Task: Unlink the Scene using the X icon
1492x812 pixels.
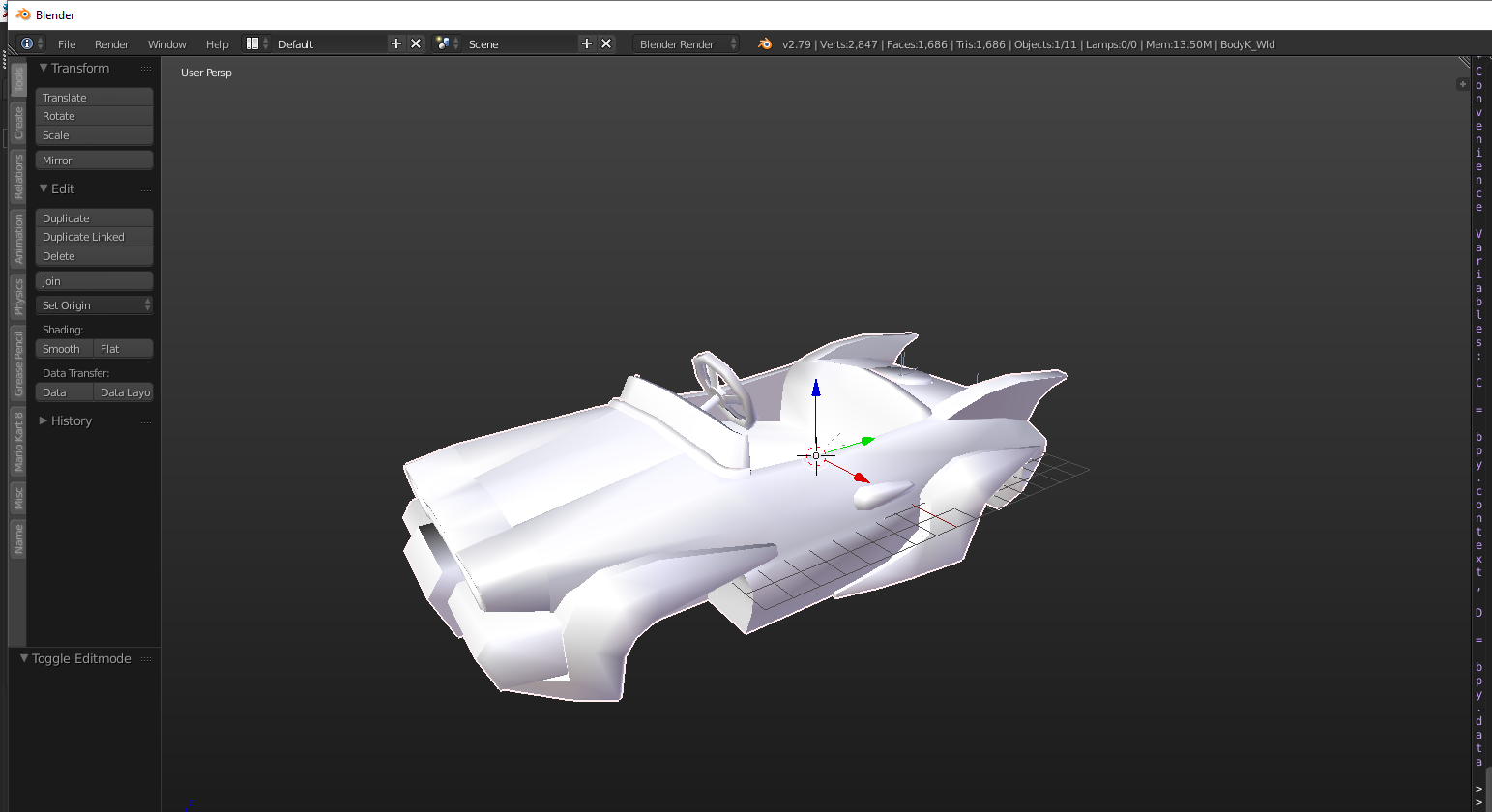Action: 605,43
